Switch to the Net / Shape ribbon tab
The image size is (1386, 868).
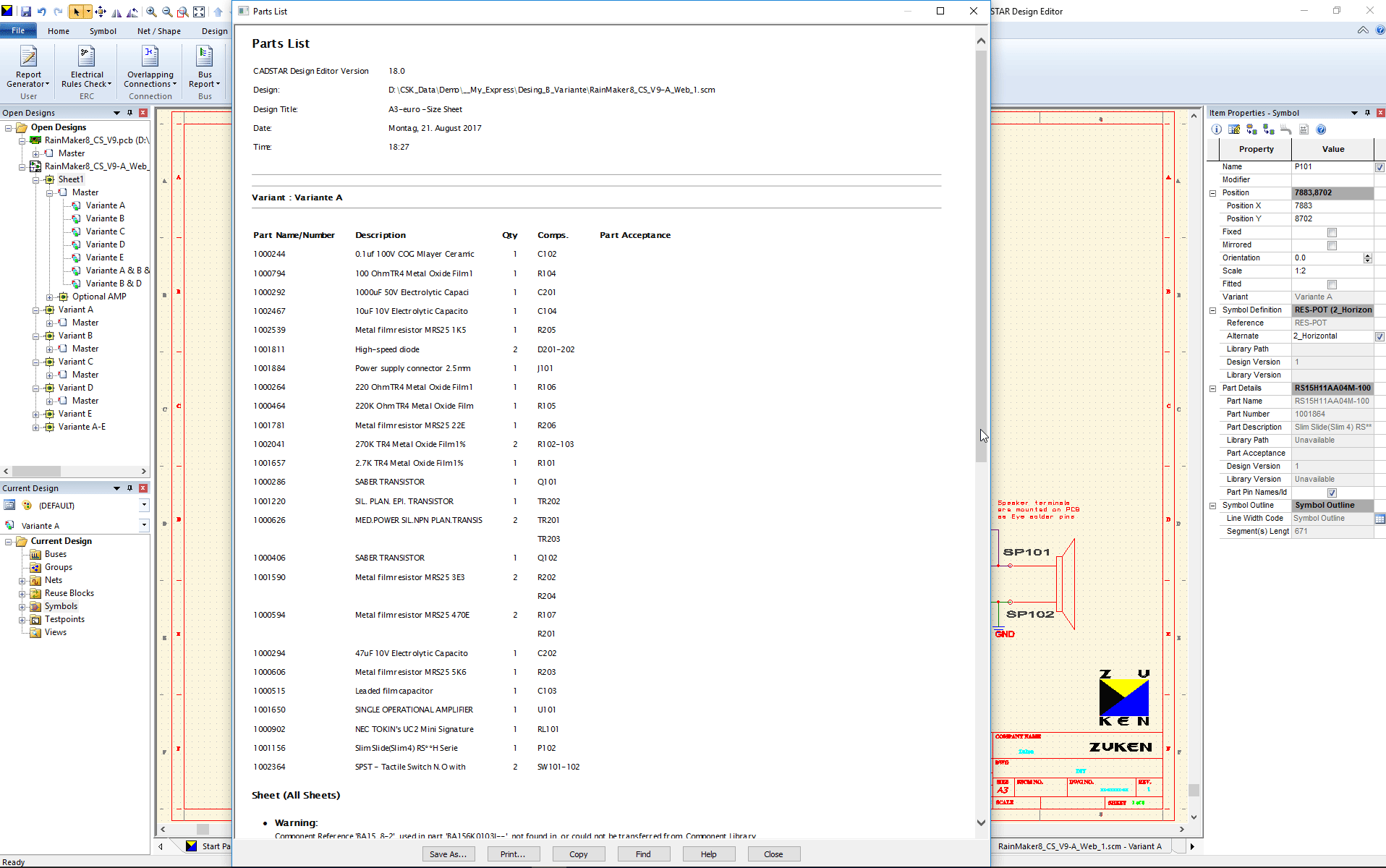159,31
